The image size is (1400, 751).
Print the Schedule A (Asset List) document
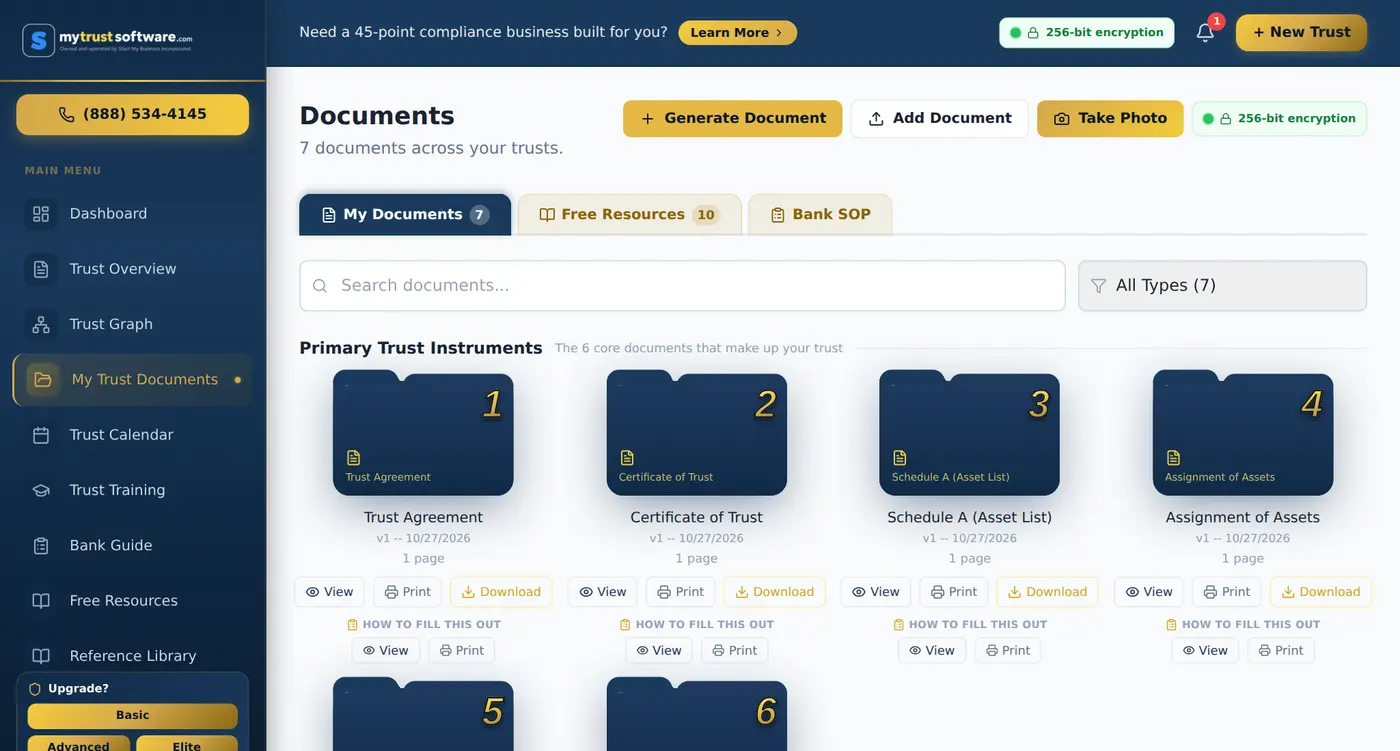click(x=954, y=592)
